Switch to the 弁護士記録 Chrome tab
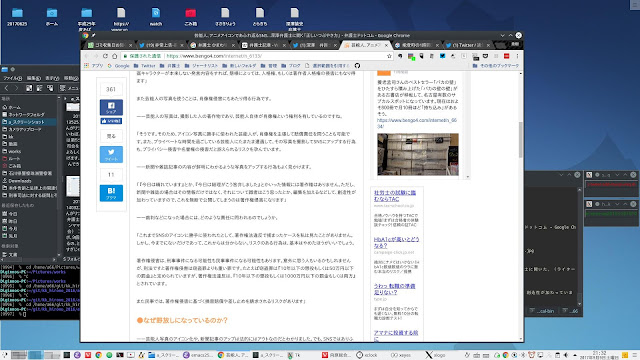This screenshot has height=360, width=640. pyautogui.click(x=264, y=45)
